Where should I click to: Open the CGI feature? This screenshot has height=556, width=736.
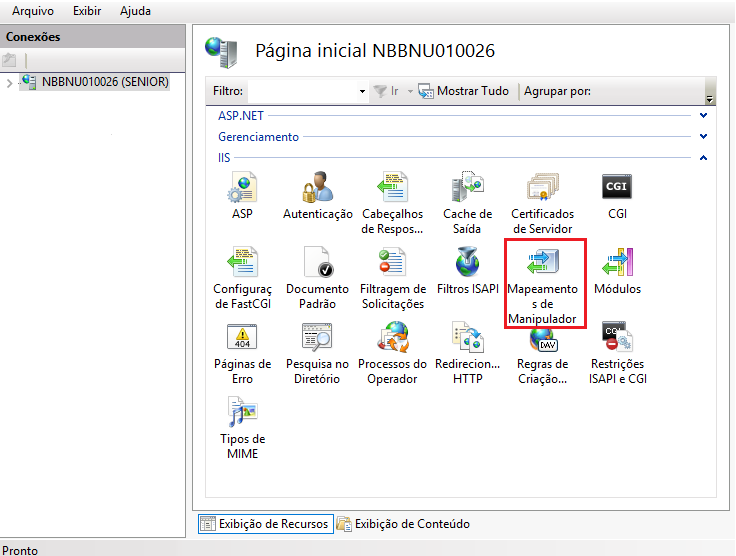tap(617, 196)
